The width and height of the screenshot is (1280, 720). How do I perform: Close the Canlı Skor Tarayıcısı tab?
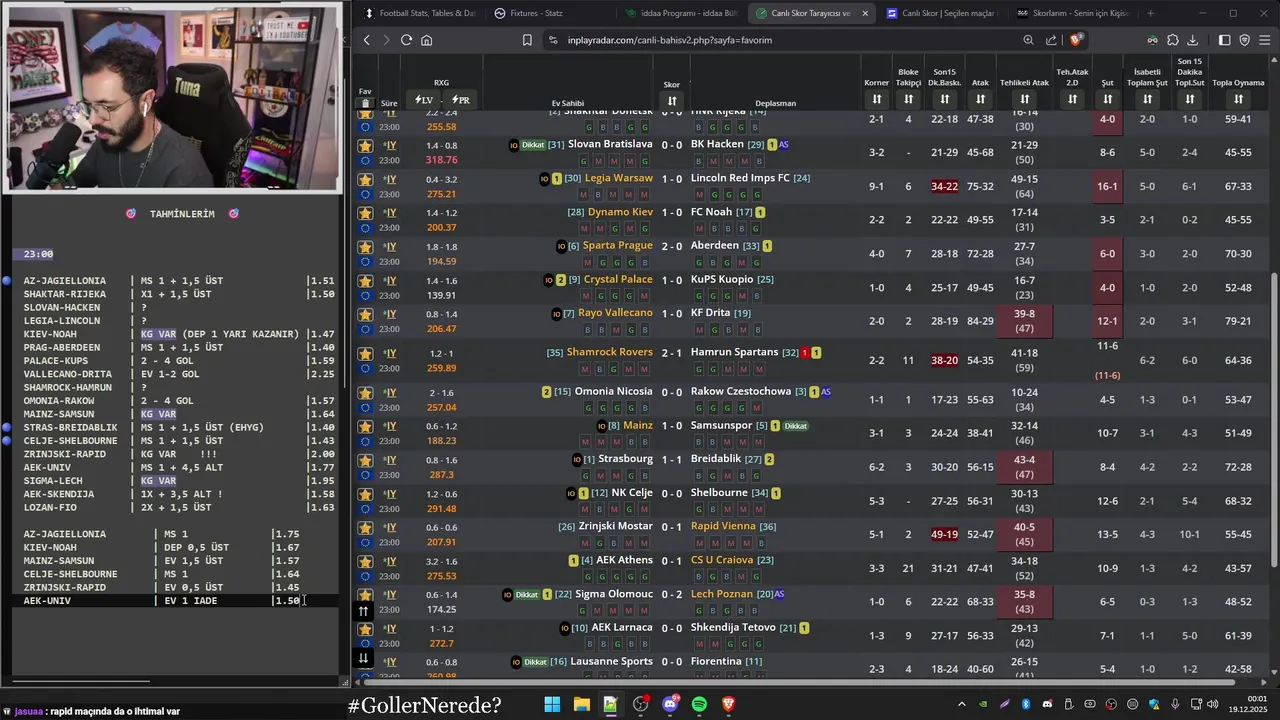865,13
